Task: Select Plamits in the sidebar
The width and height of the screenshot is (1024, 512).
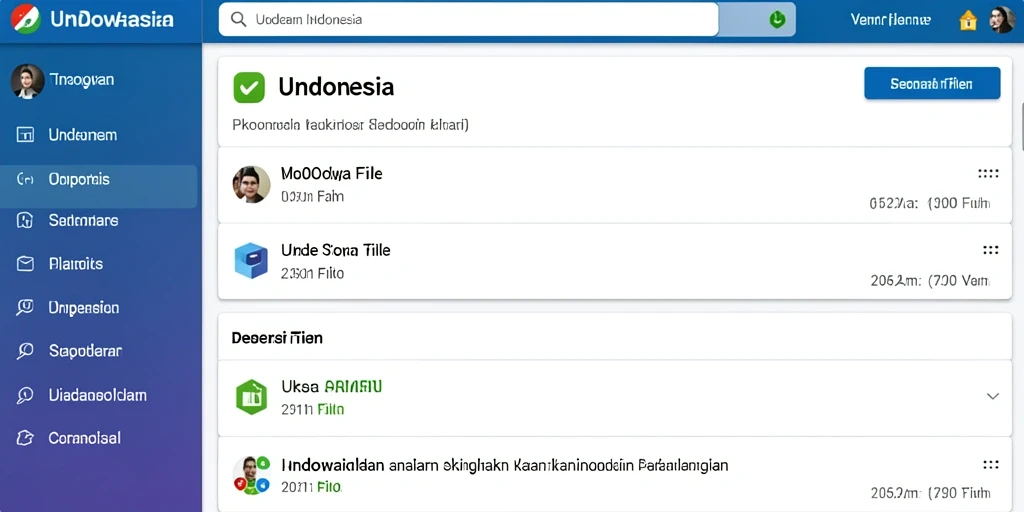Action: click(x=76, y=264)
